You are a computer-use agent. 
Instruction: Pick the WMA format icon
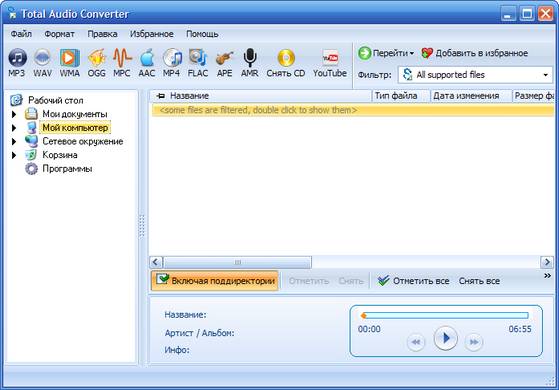70,63
